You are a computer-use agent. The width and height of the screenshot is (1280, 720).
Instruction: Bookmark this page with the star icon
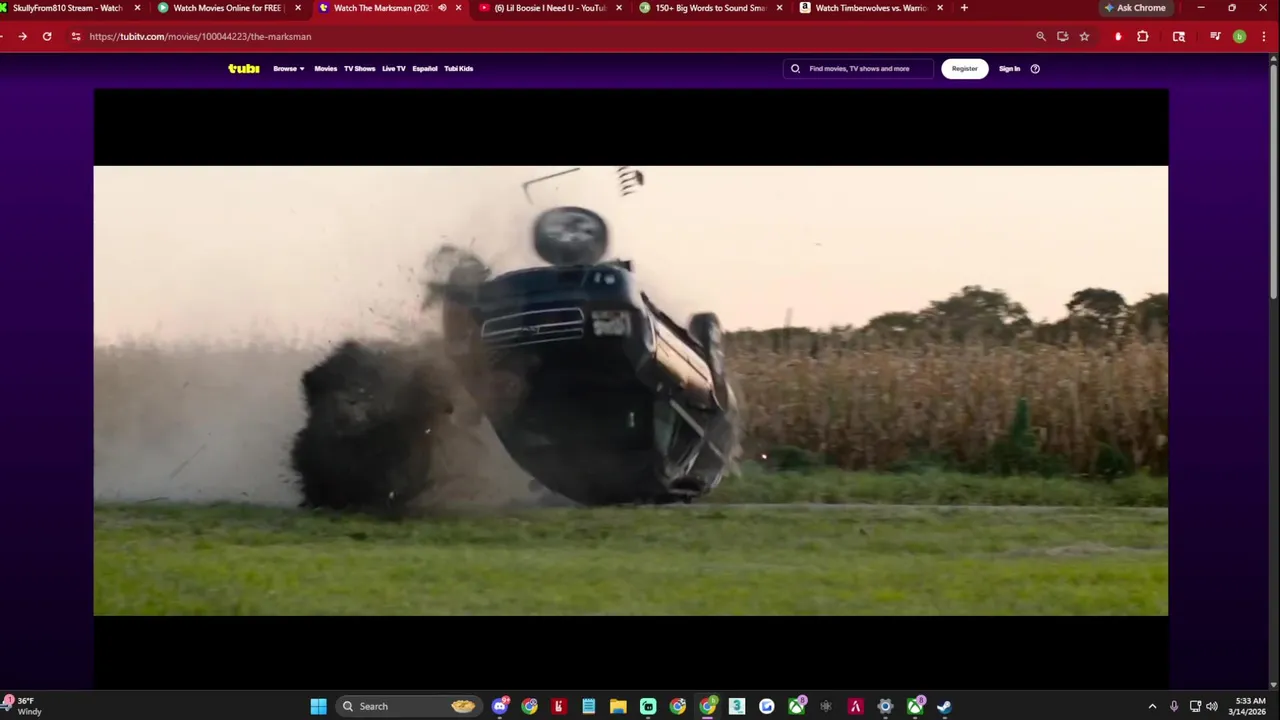coord(1084,36)
